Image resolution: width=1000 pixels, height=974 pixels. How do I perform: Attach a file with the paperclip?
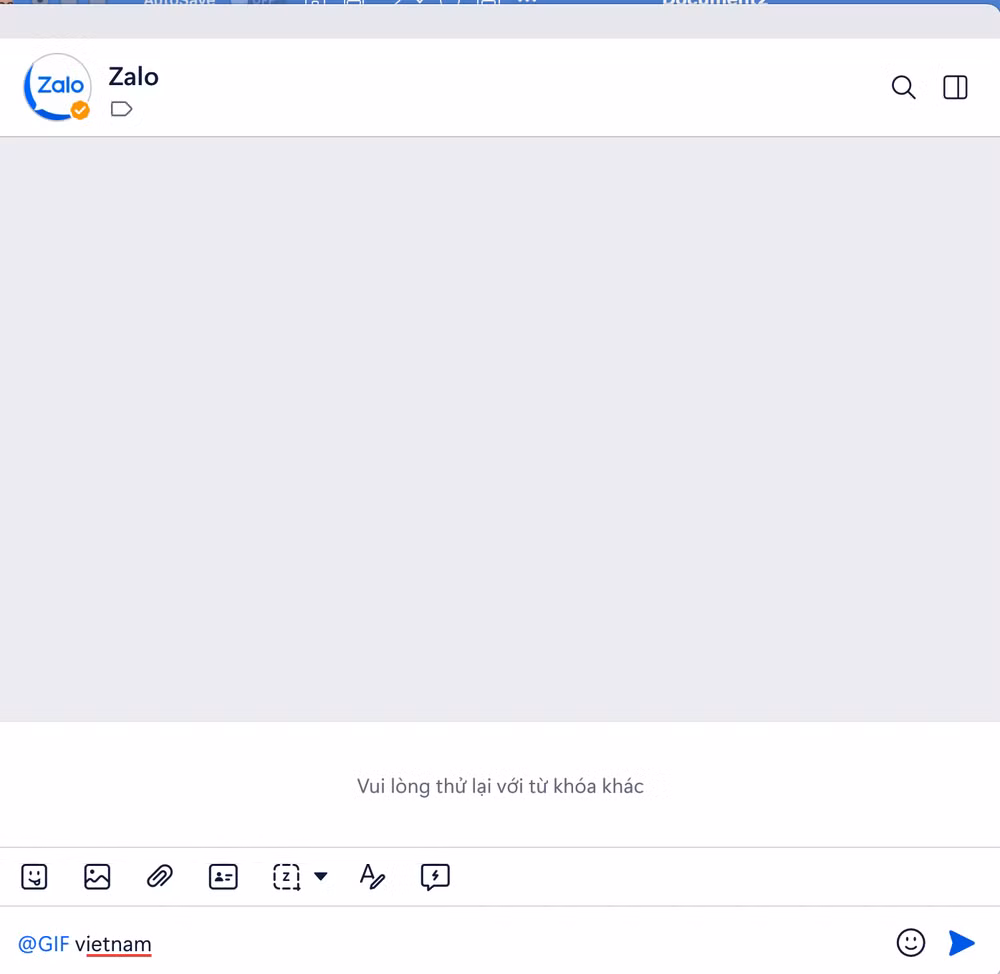(159, 876)
